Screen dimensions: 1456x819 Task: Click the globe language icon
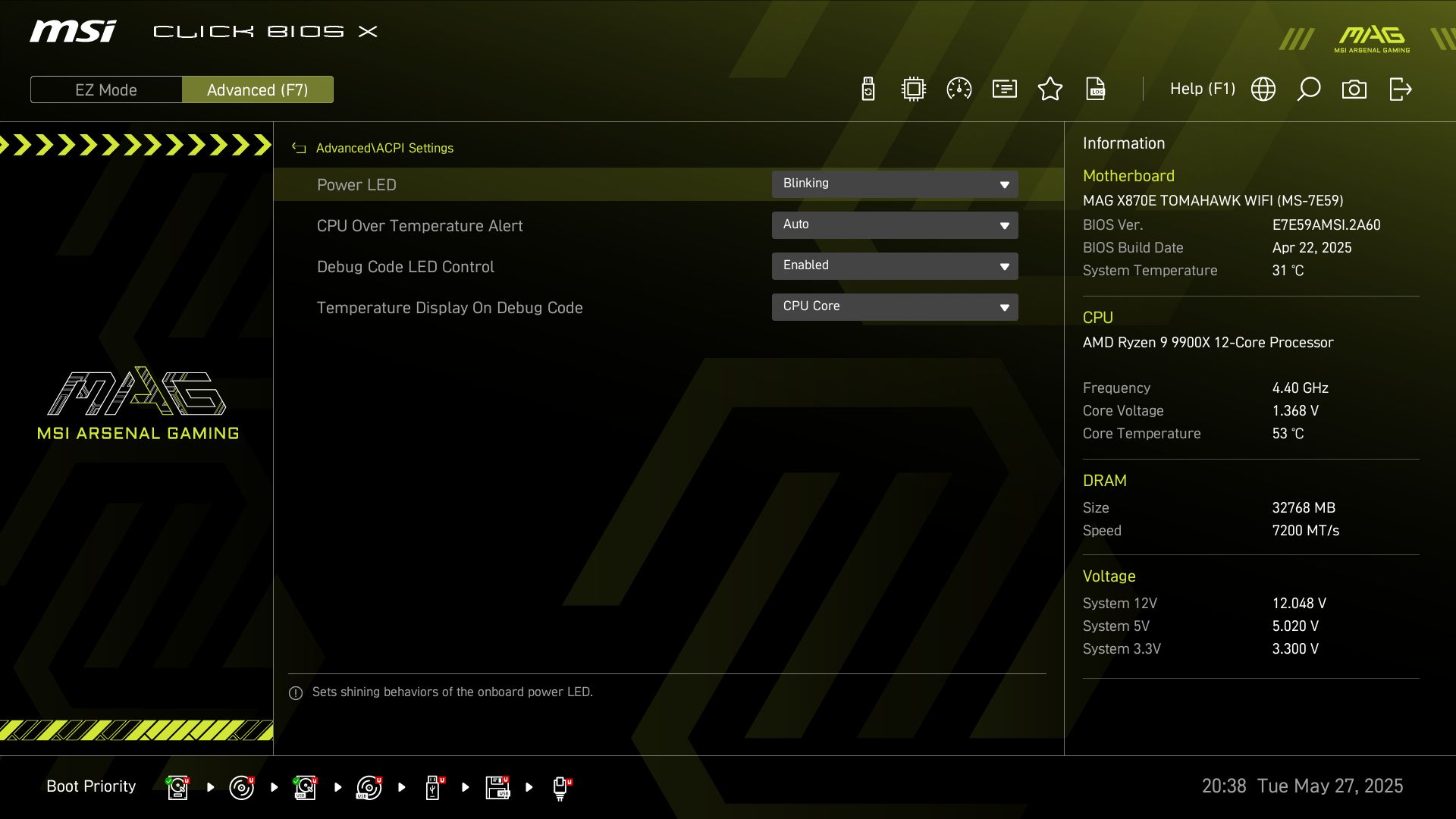pyautogui.click(x=1263, y=89)
